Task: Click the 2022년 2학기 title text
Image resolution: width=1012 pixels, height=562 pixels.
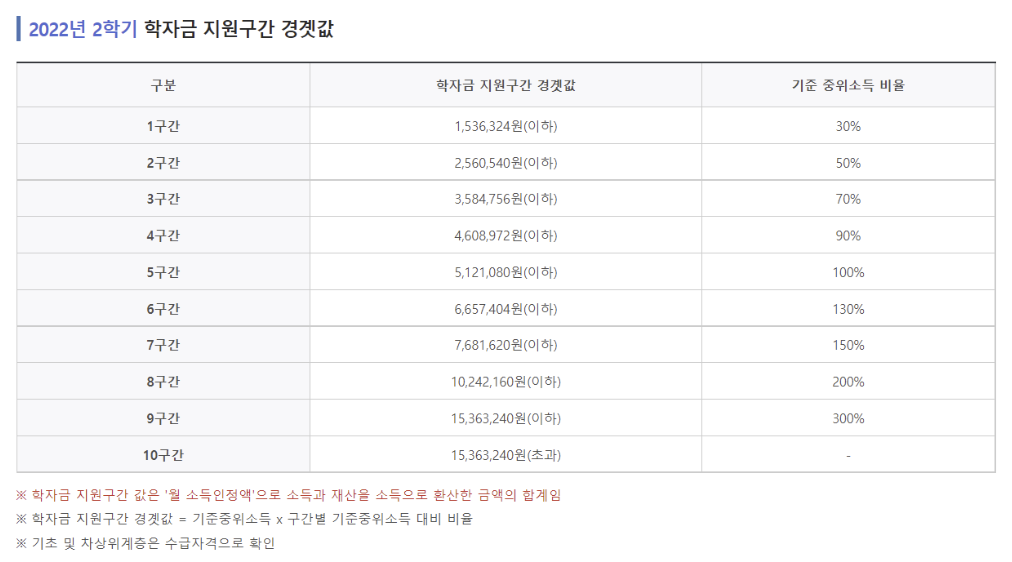Action: [83, 29]
